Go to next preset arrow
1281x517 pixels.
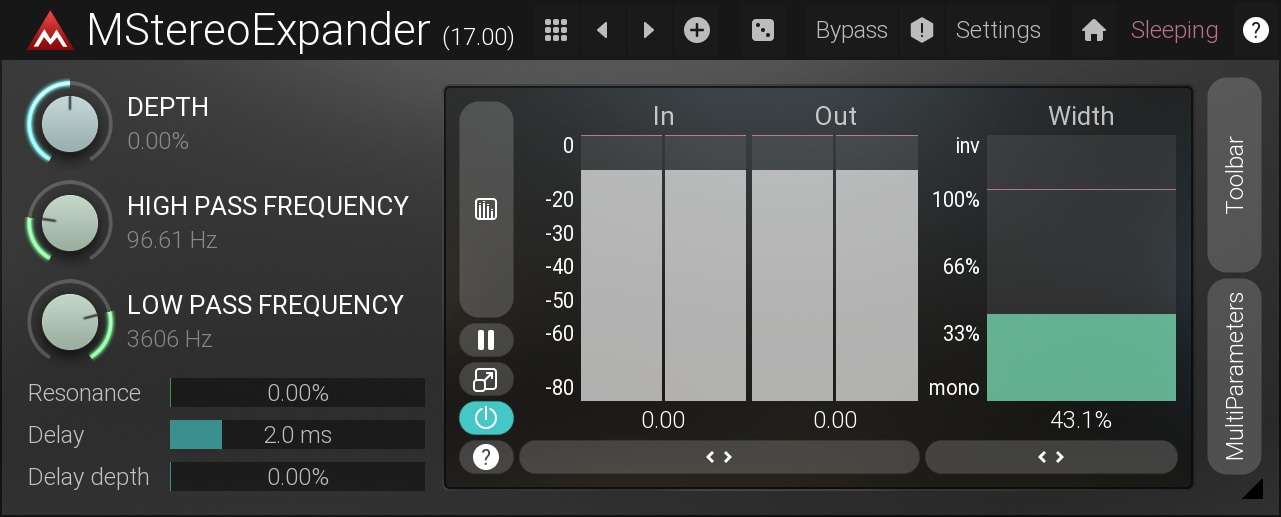pos(649,30)
